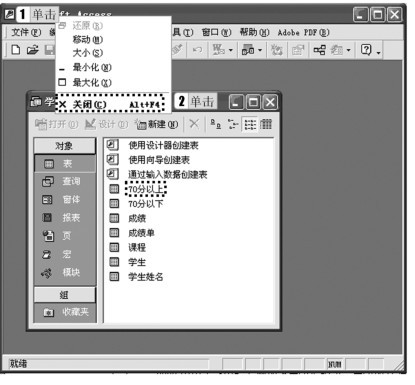Close the database window with its X

(270, 102)
